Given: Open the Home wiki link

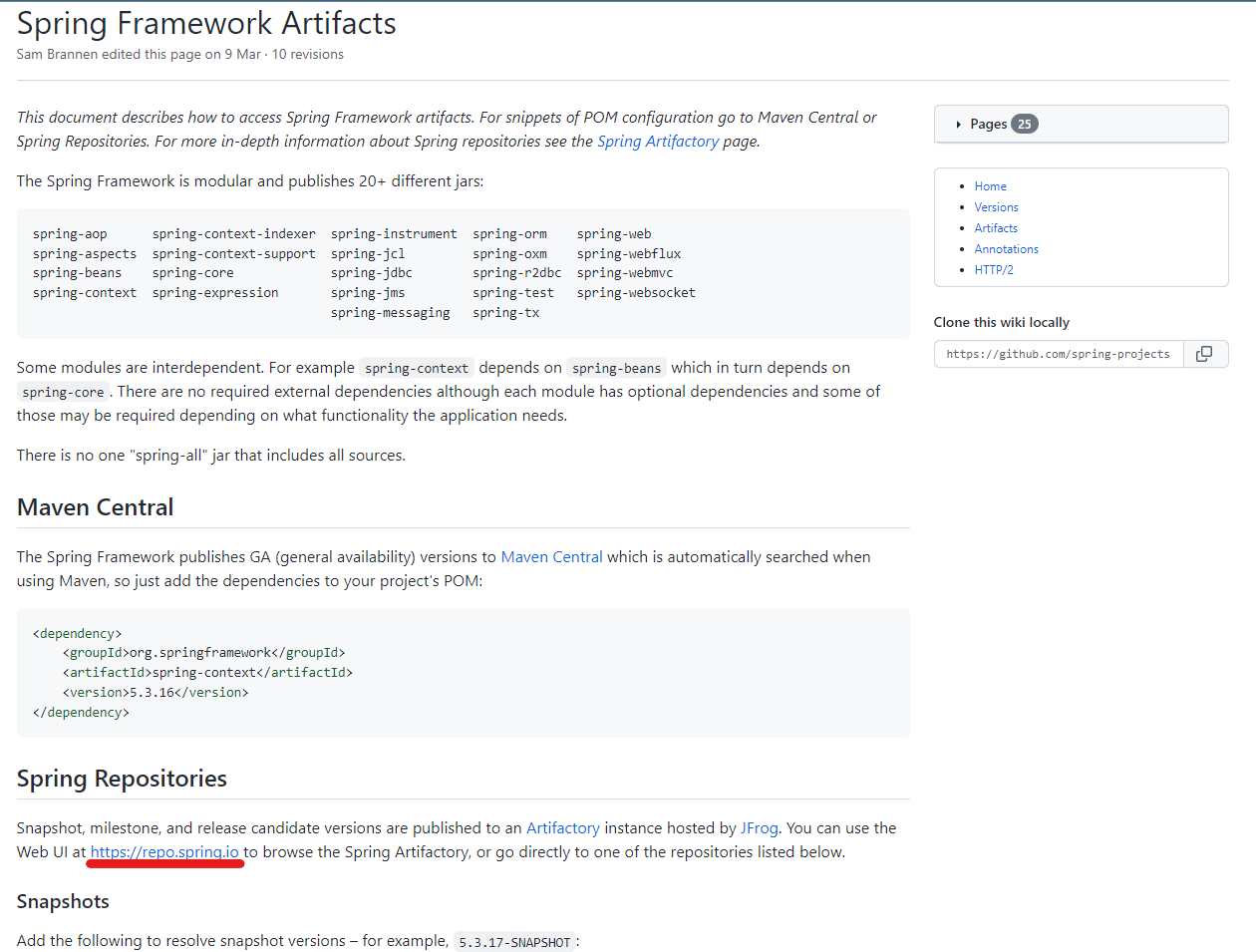Looking at the screenshot, I should coord(990,186).
